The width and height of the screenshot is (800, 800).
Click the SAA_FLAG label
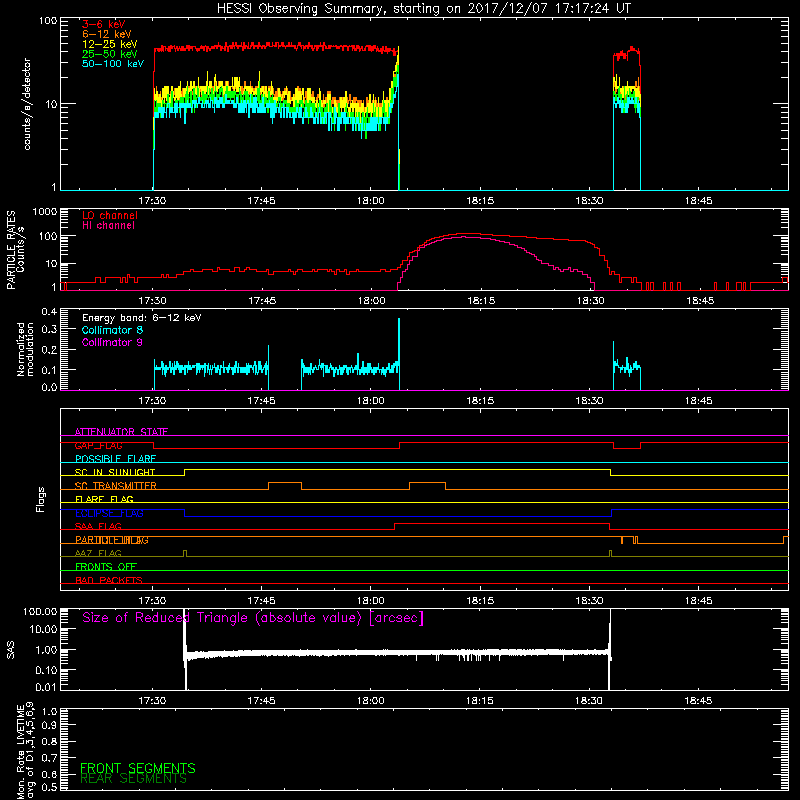pyautogui.click(x=98, y=527)
